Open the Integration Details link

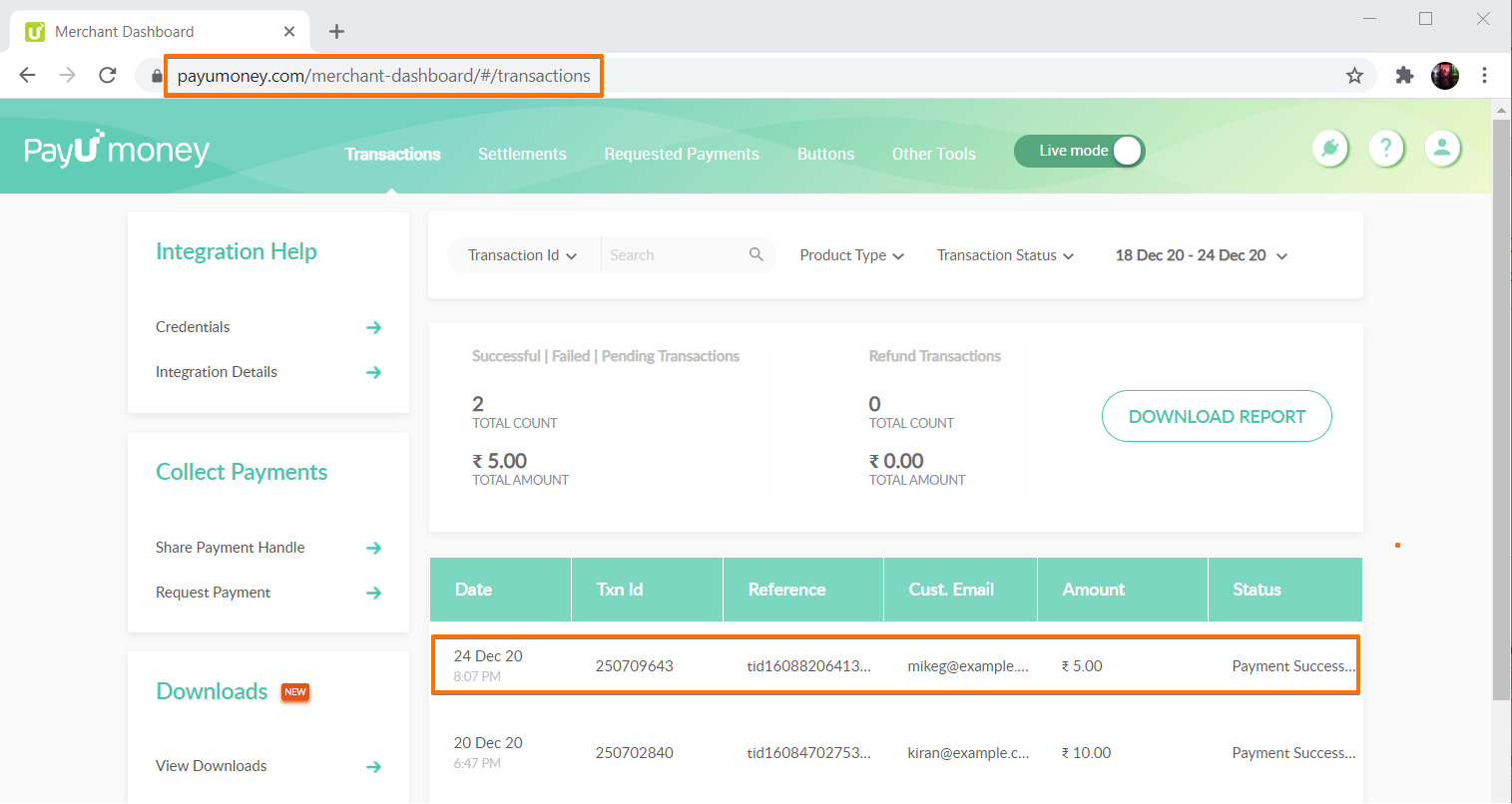[217, 372]
